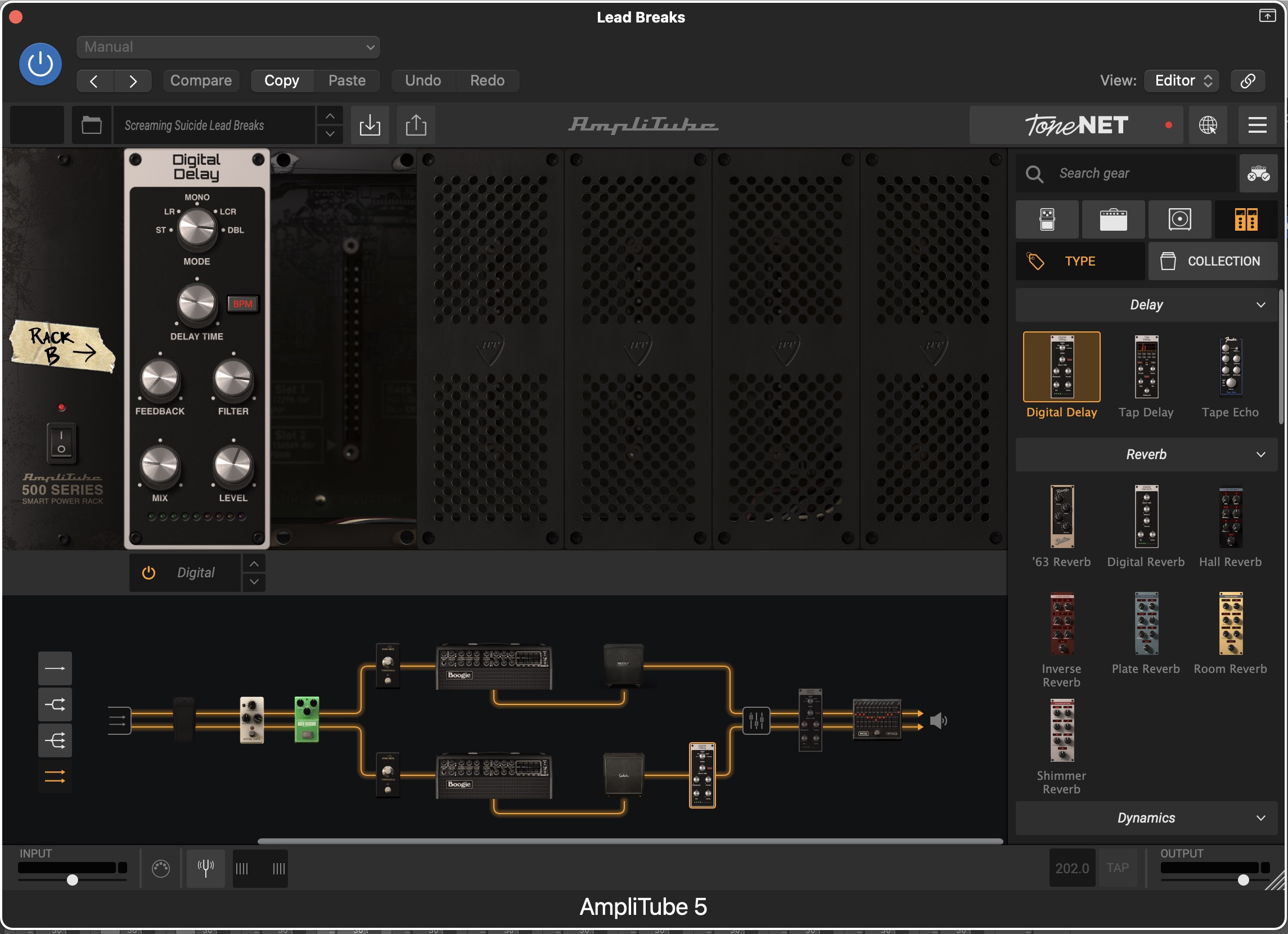This screenshot has height=934, width=1288.
Task: Click the Search gear field
Action: pos(1125,173)
